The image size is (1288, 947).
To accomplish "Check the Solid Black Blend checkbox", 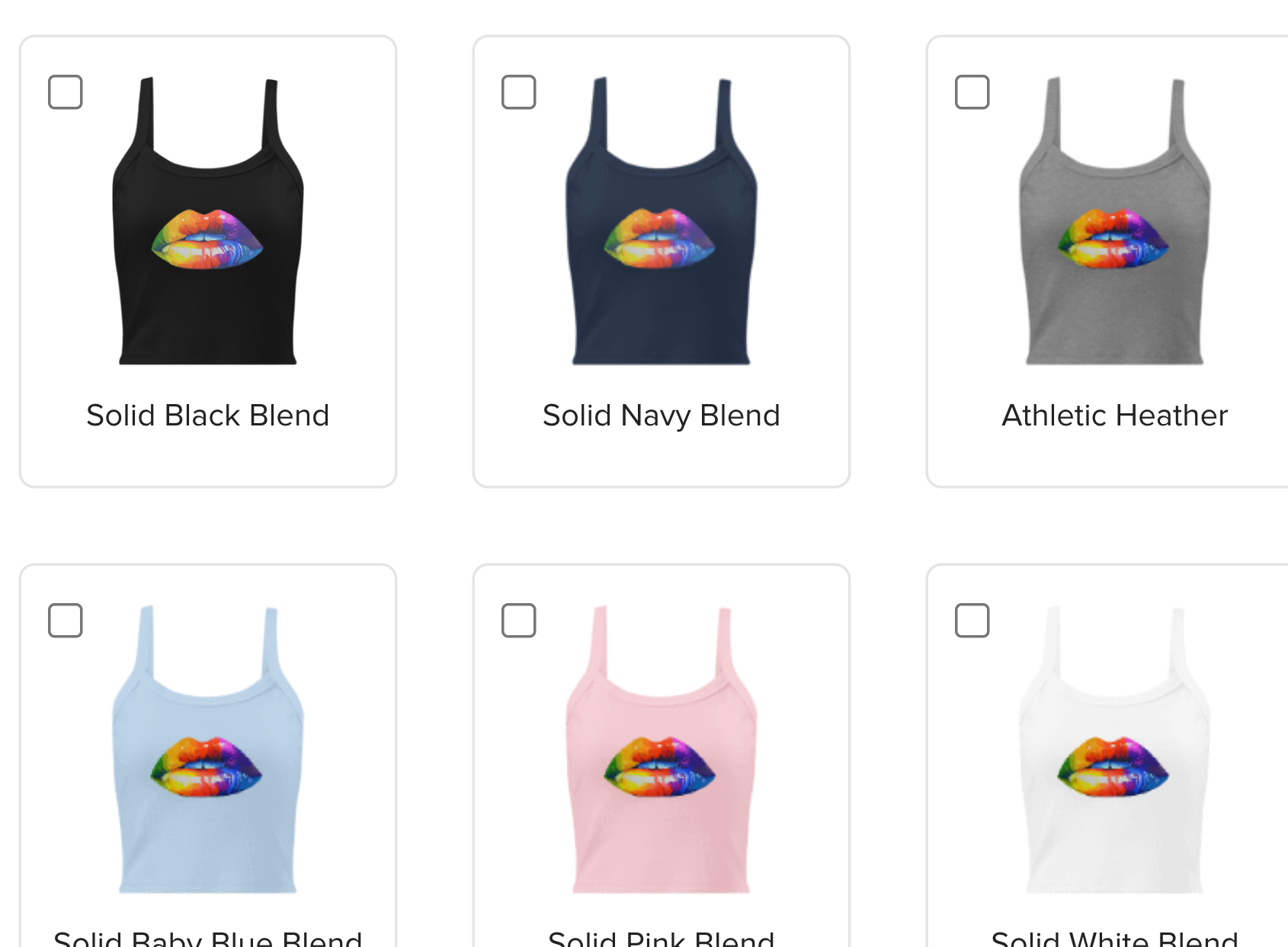I will (66, 92).
